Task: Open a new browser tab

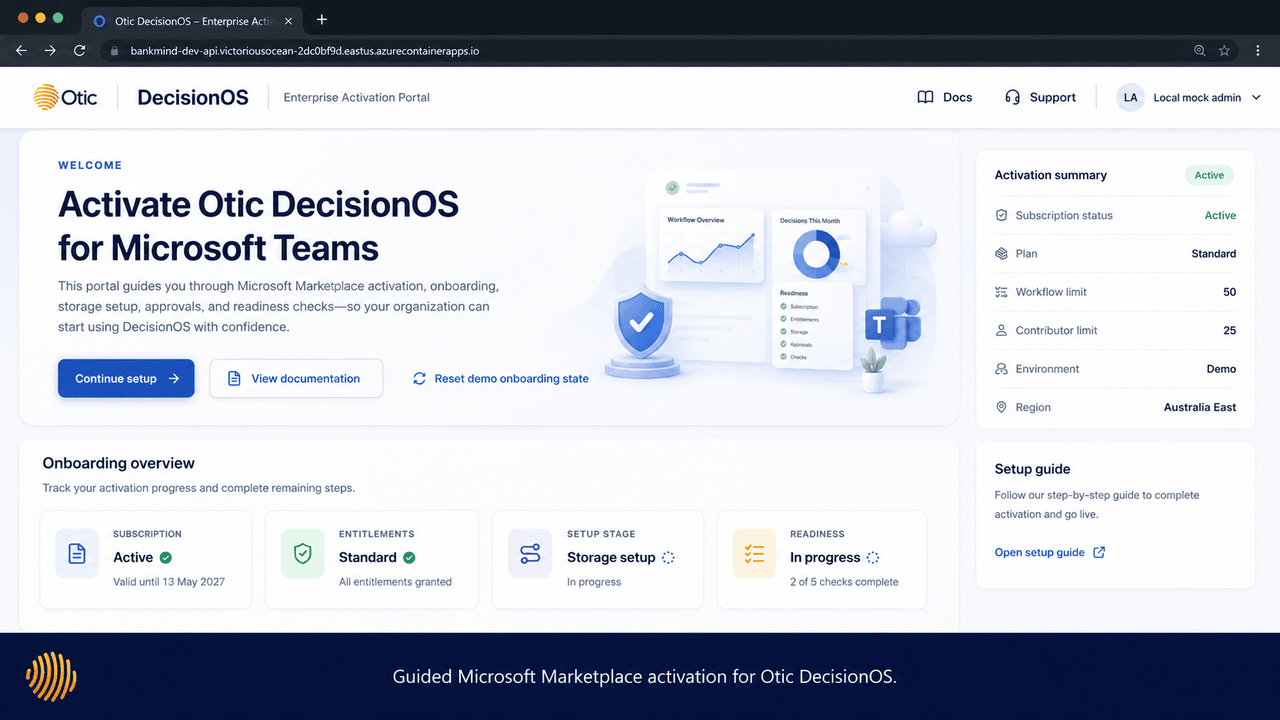Action: pyautogui.click(x=322, y=19)
